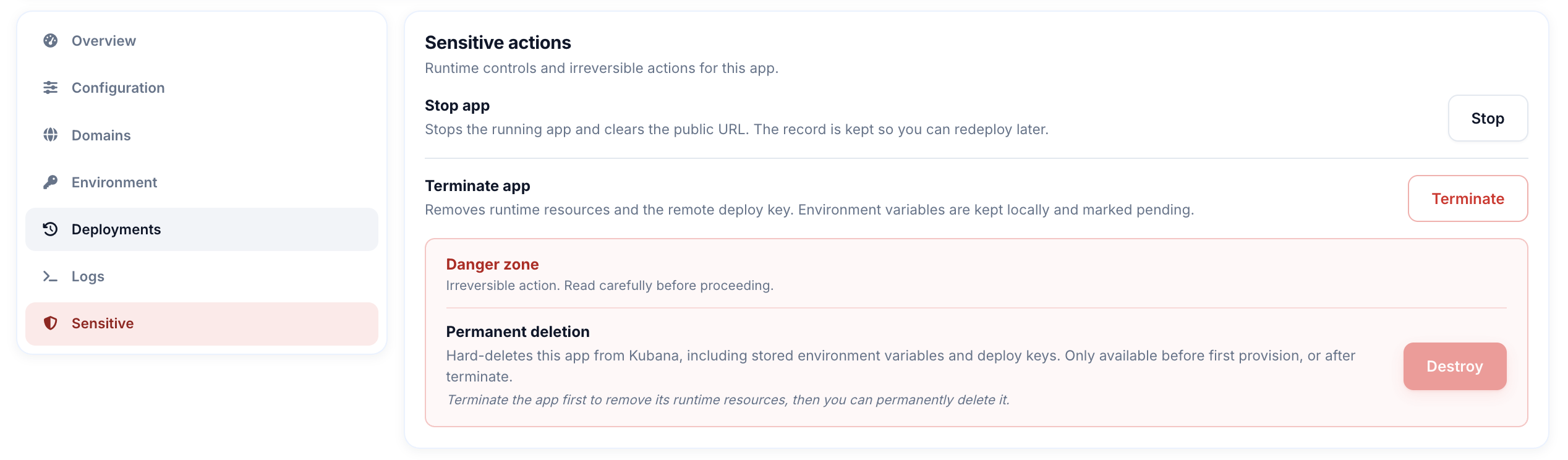Click the 'Stops the running app' description
The image size is (1568, 460).
[736, 129]
